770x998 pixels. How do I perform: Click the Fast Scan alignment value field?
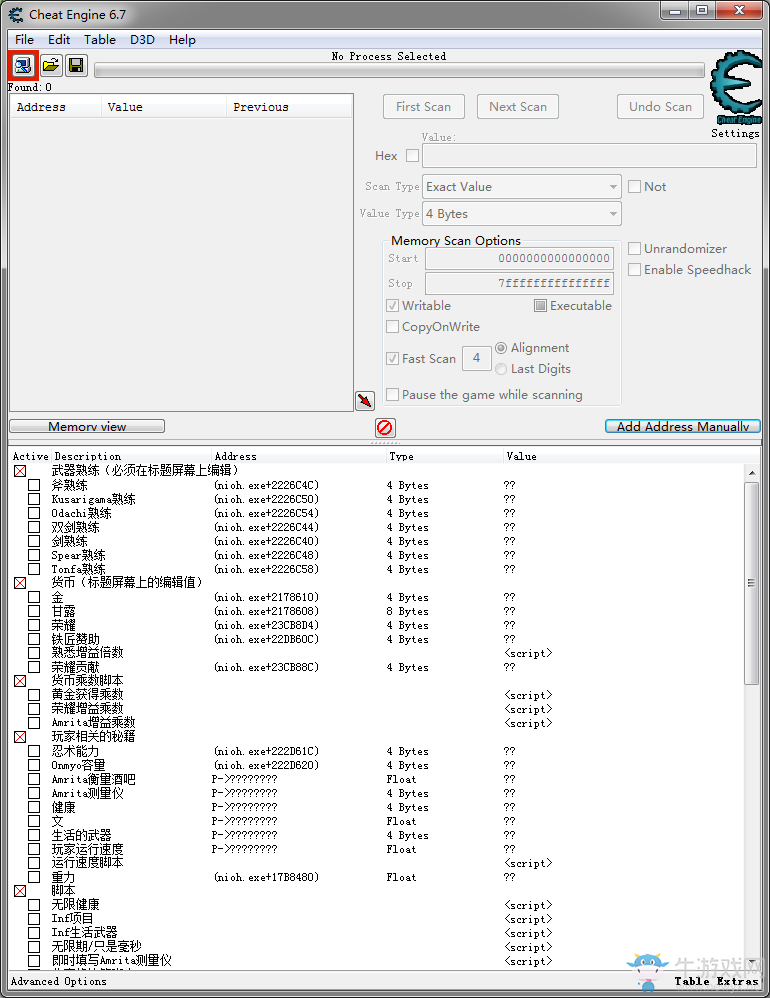click(477, 358)
